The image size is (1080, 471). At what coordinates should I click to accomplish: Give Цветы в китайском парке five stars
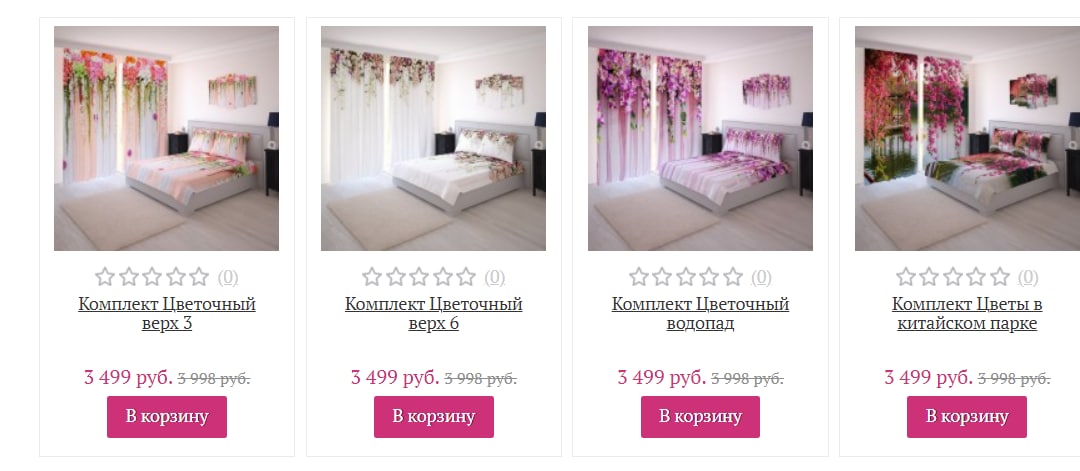tap(999, 277)
